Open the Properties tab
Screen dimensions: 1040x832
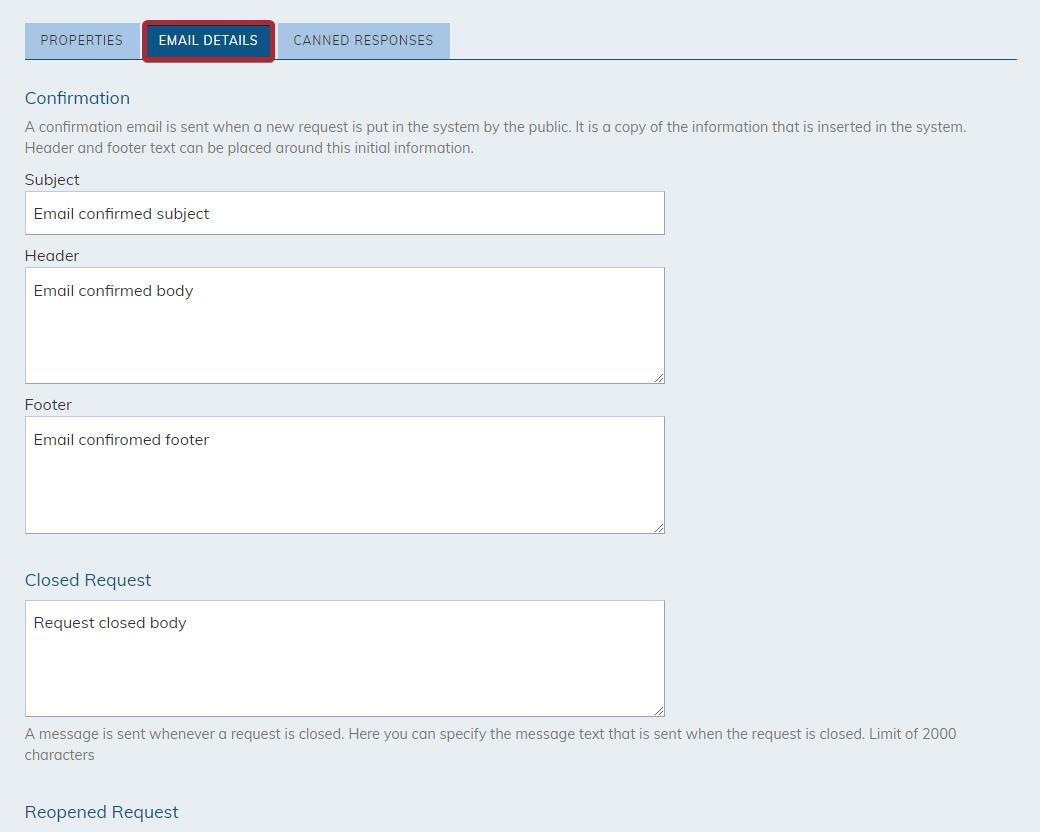tap(82, 40)
